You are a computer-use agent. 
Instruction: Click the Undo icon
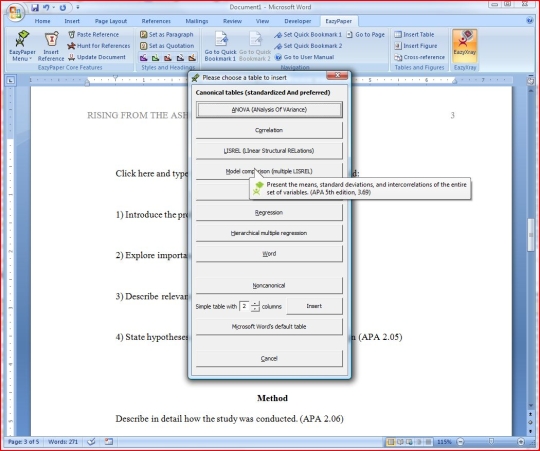(46, 7)
